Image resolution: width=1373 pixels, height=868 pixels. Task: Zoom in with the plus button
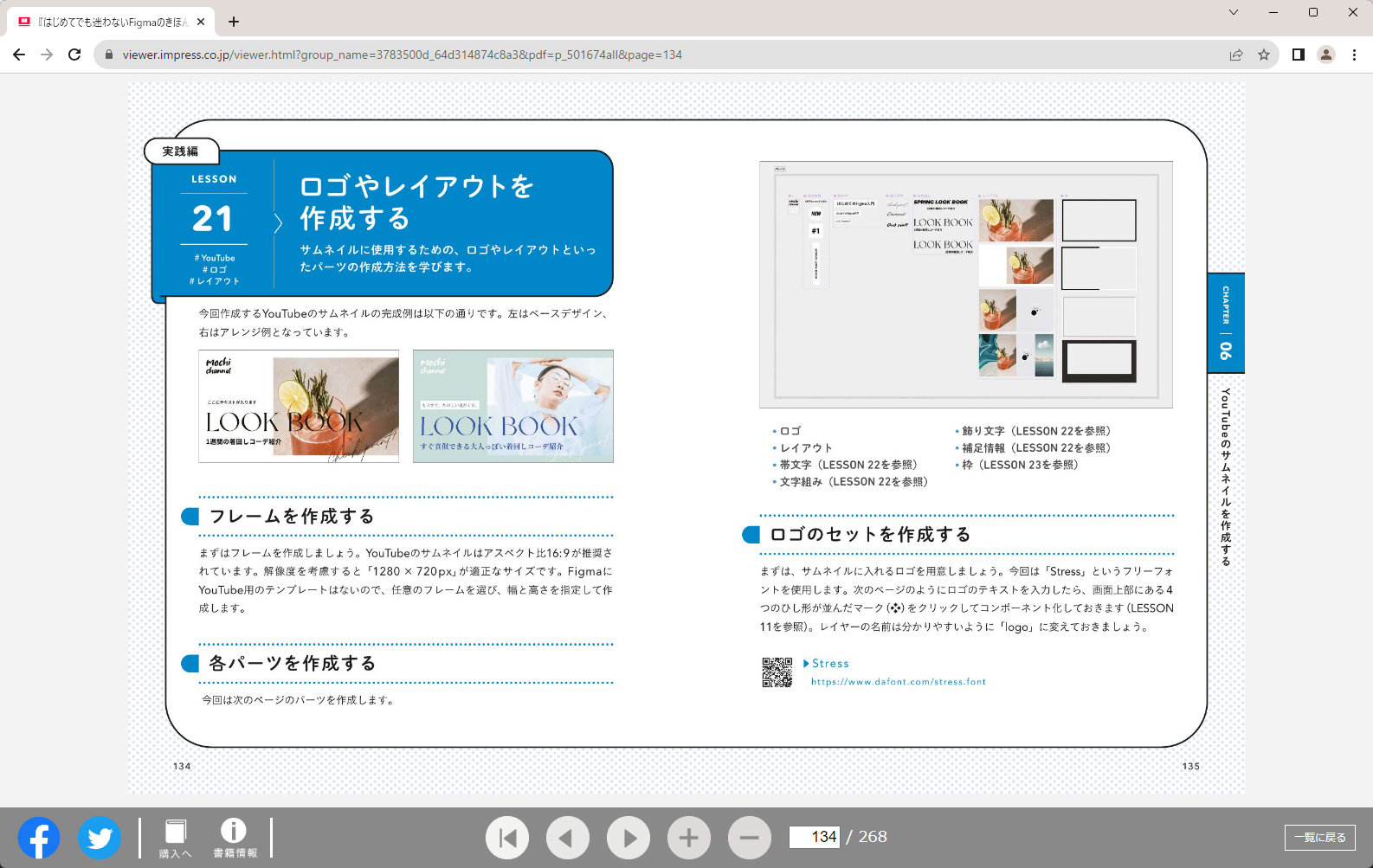point(689,838)
